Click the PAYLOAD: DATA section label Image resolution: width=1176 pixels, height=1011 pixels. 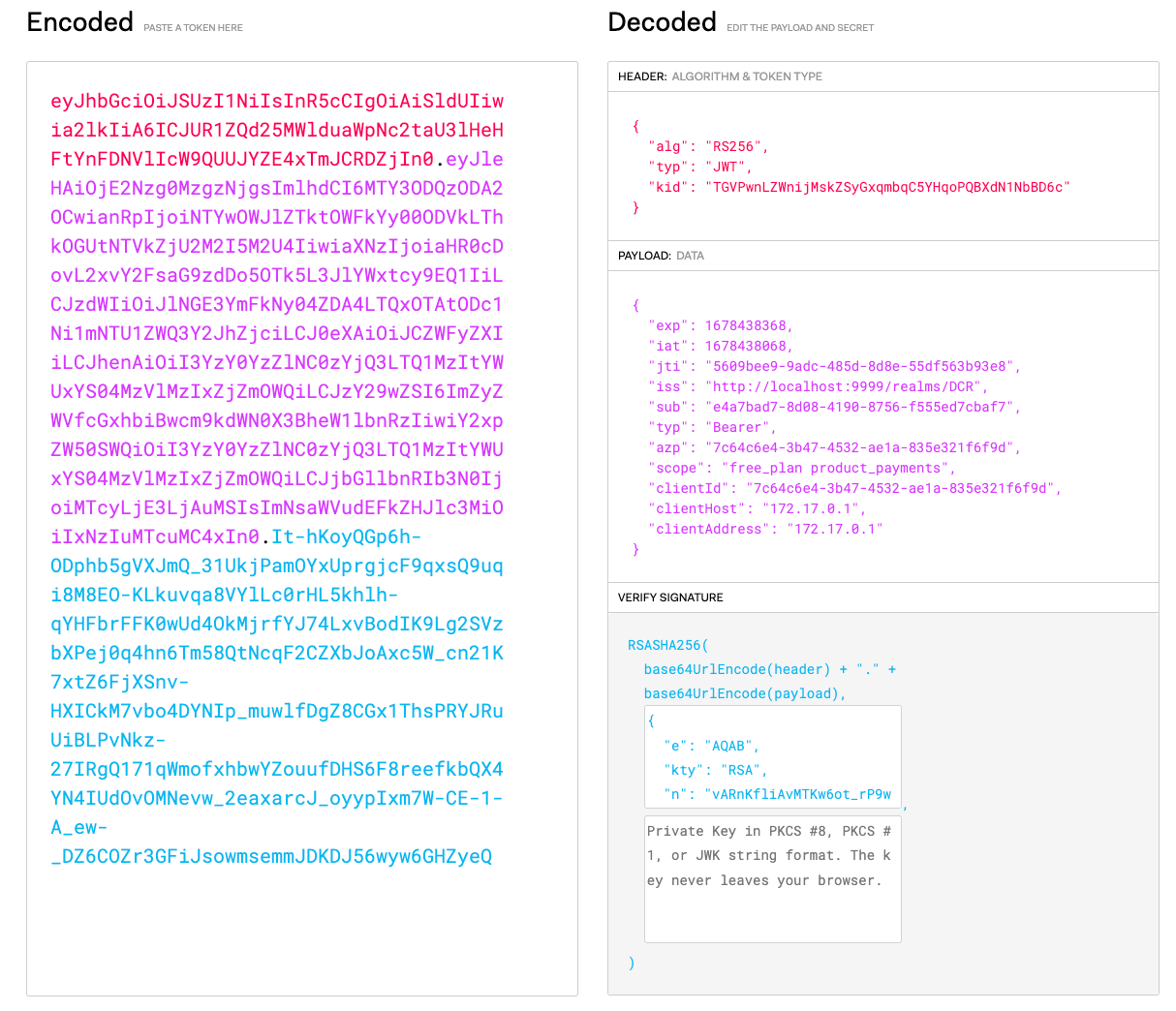pos(661,256)
